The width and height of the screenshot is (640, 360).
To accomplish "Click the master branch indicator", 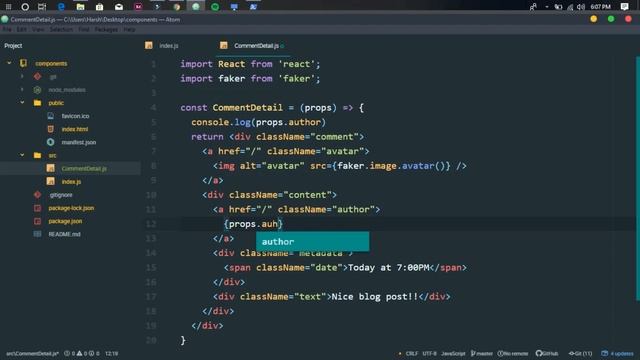I will pos(482,353).
